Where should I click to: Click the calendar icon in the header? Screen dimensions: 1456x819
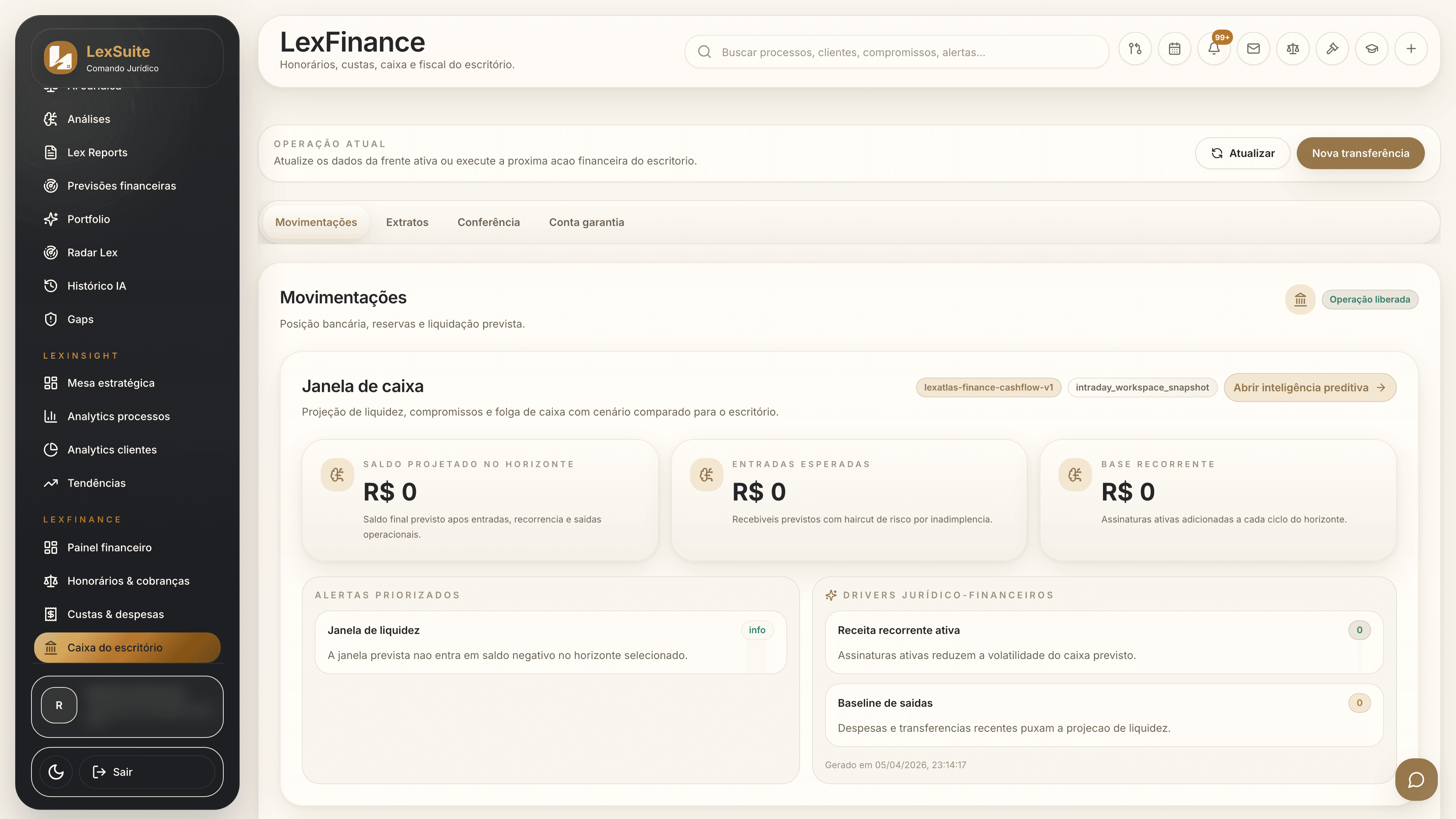[x=1175, y=49]
